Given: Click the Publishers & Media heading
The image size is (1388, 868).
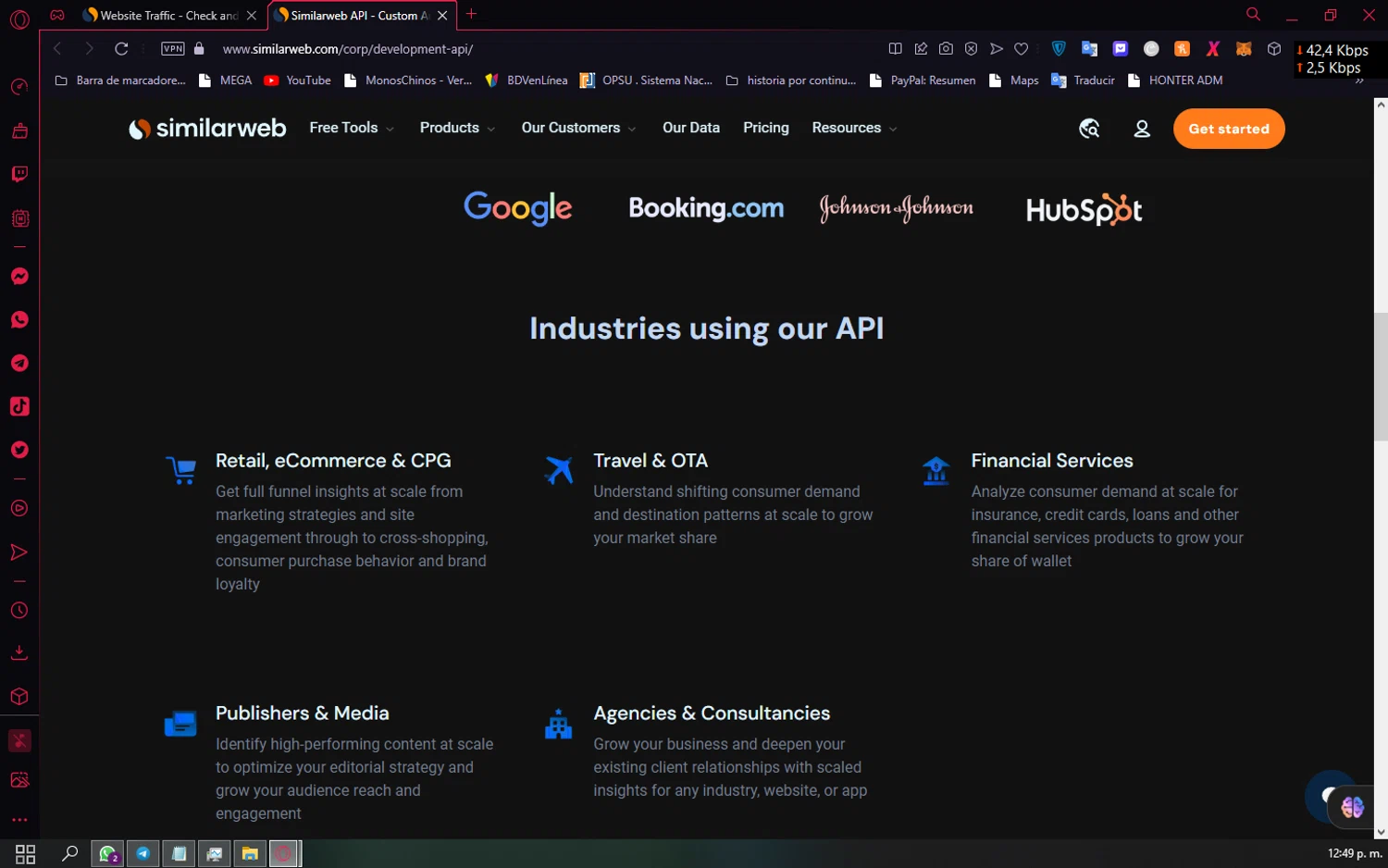Looking at the screenshot, I should point(302,713).
